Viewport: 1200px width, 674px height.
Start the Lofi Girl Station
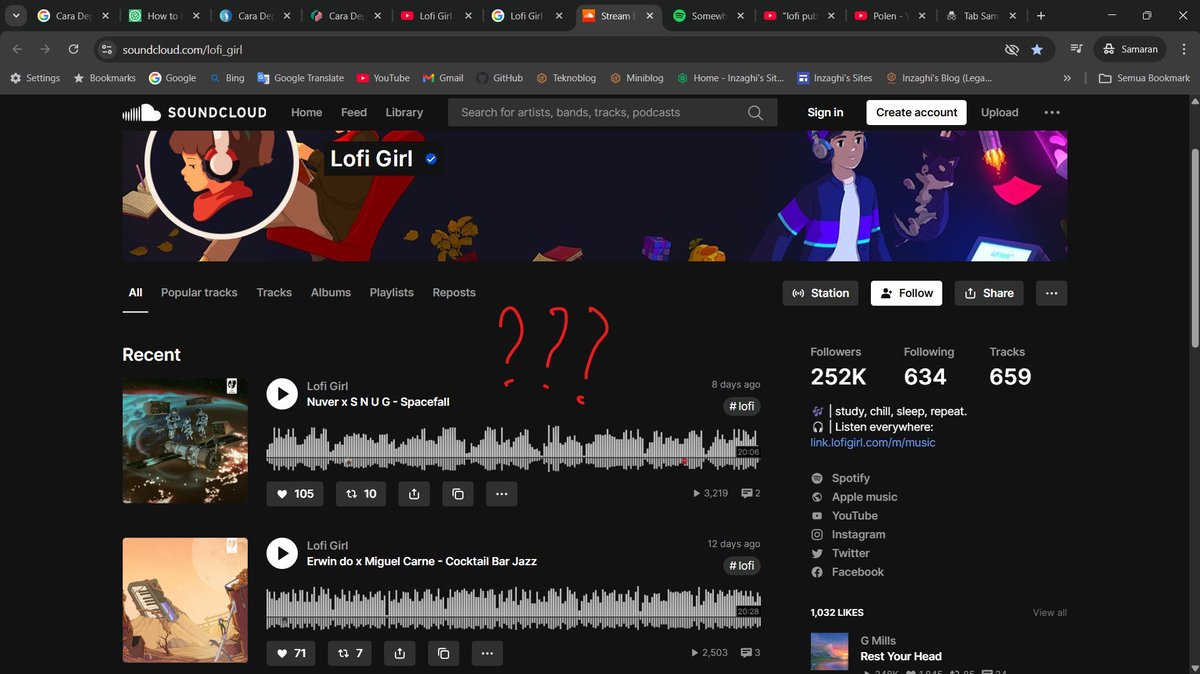820,293
